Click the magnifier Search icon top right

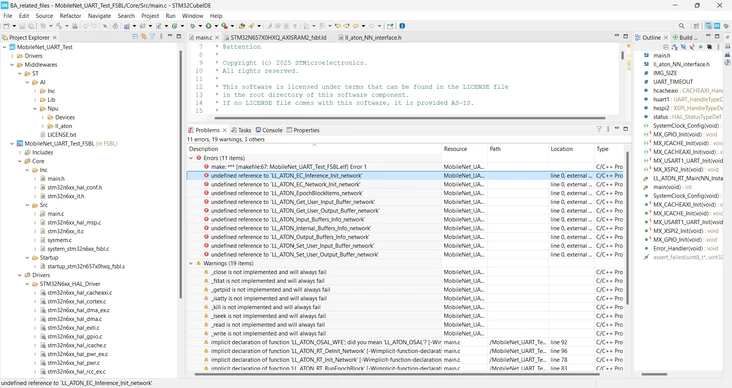(x=682, y=26)
